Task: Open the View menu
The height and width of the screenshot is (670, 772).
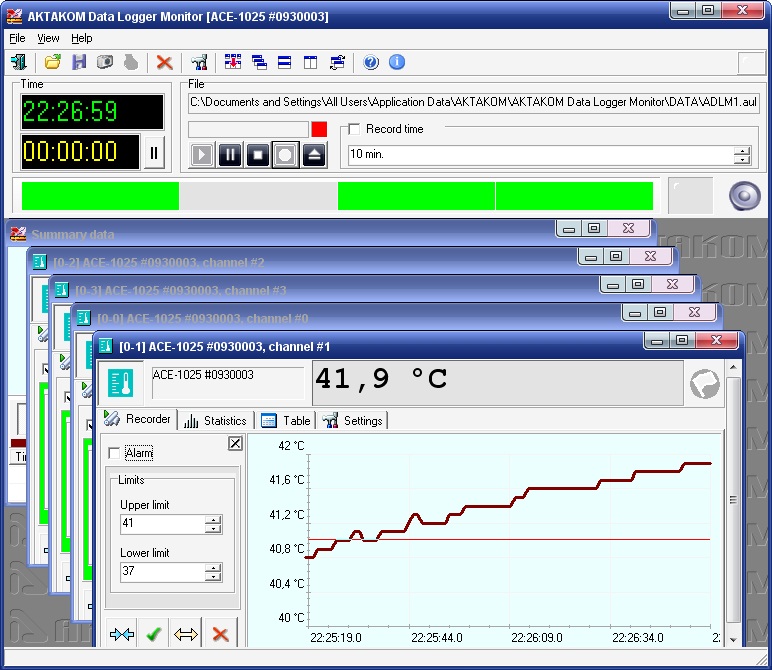Action: pos(48,38)
